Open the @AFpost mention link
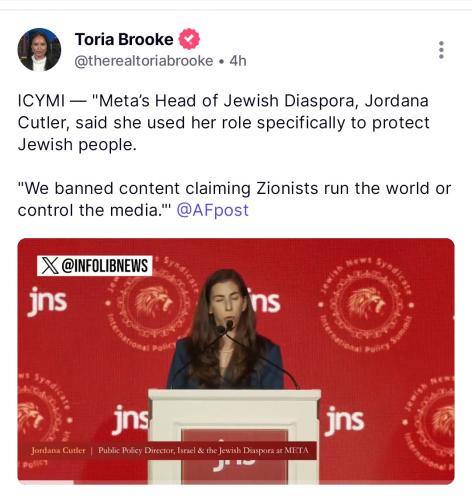Viewport: 472px width, 500px height. [x=212, y=210]
